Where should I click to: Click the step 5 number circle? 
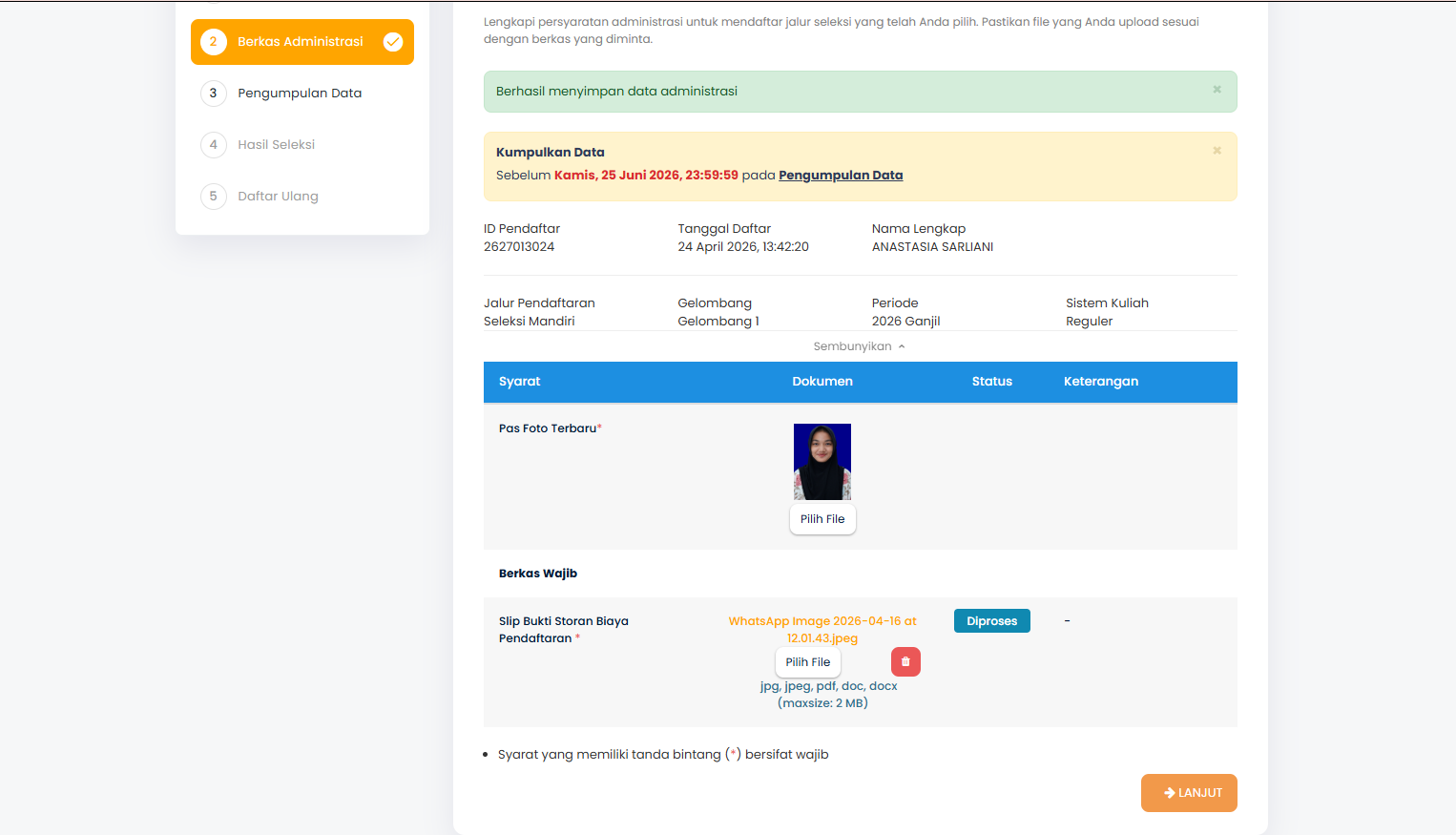click(213, 197)
